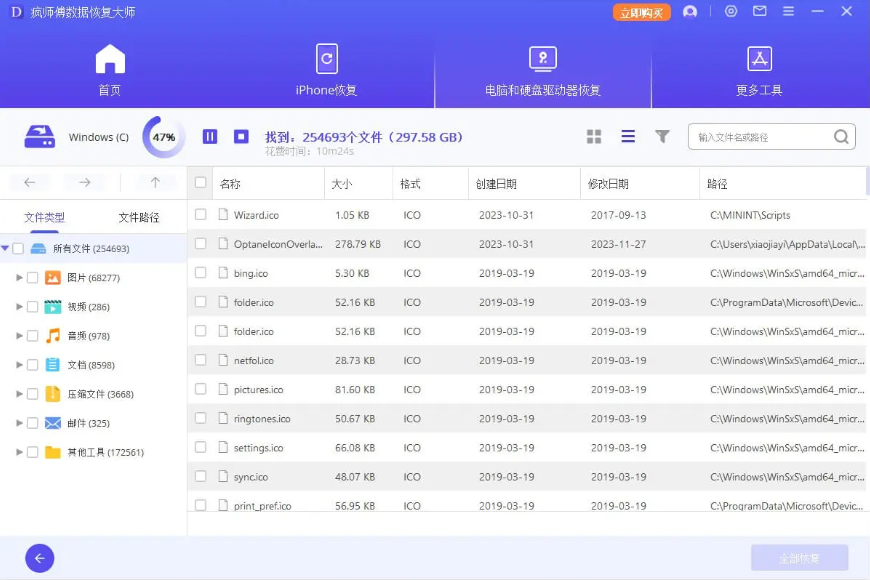Image resolution: width=870 pixels, height=580 pixels.
Task: Open the 电脑和硬盘驱动器恢复 monitor icon
Action: 543,59
